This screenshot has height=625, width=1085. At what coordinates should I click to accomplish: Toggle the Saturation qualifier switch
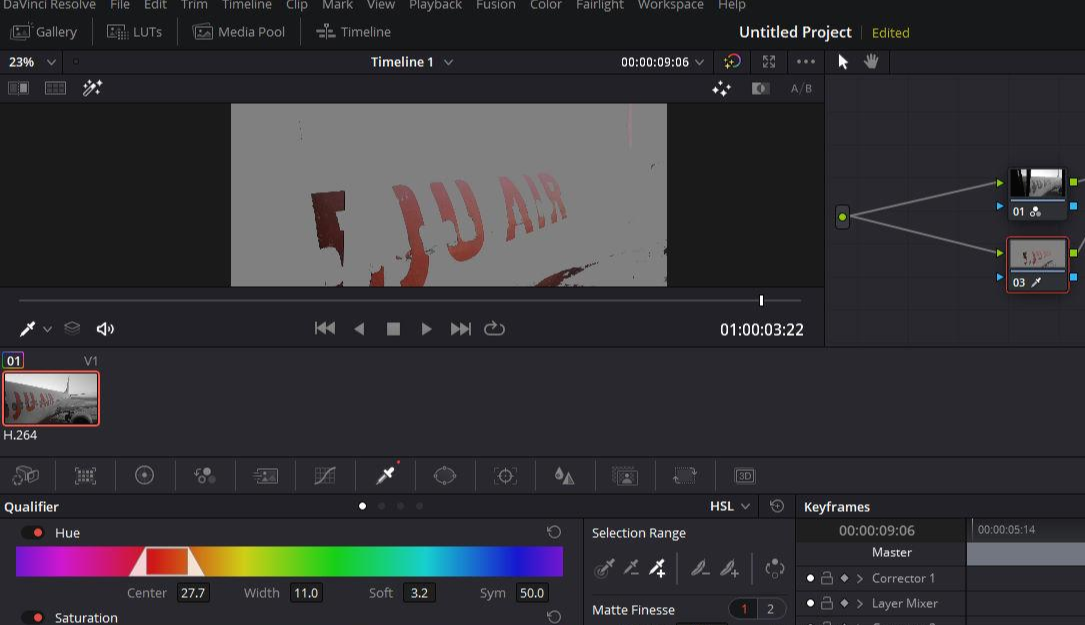[x=32, y=617]
